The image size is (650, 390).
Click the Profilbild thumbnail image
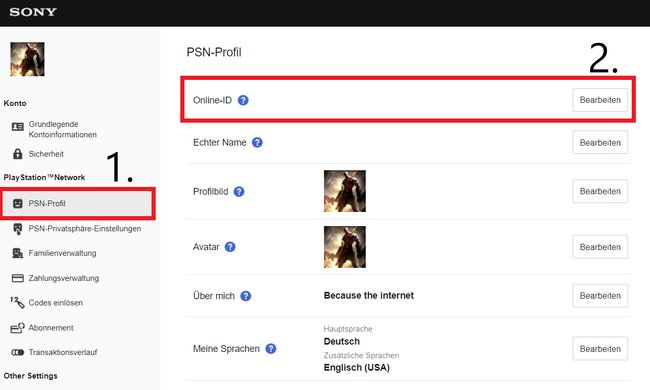[345, 191]
